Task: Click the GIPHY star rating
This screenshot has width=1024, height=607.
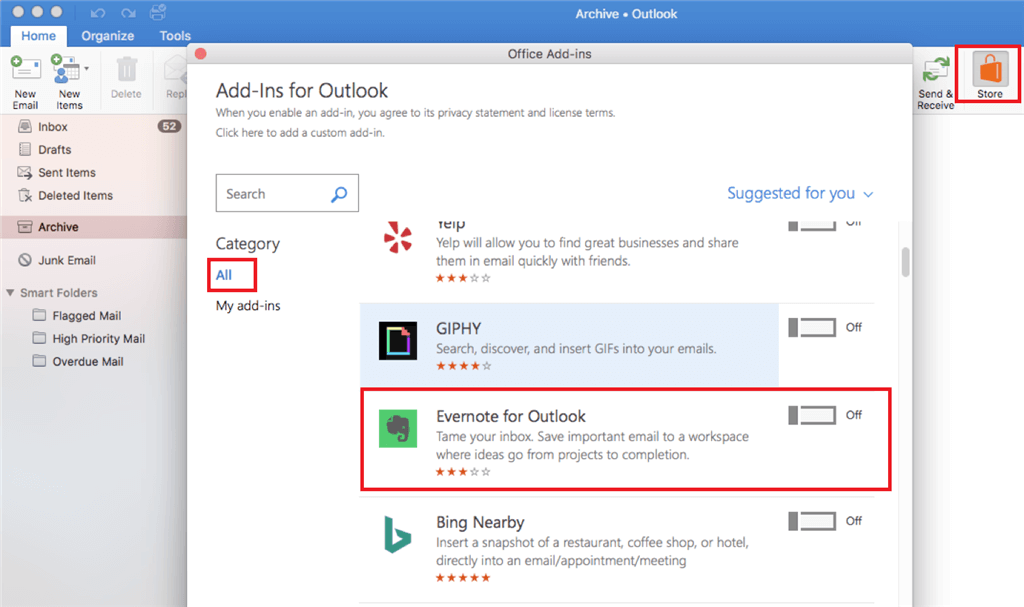Action: [x=463, y=366]
